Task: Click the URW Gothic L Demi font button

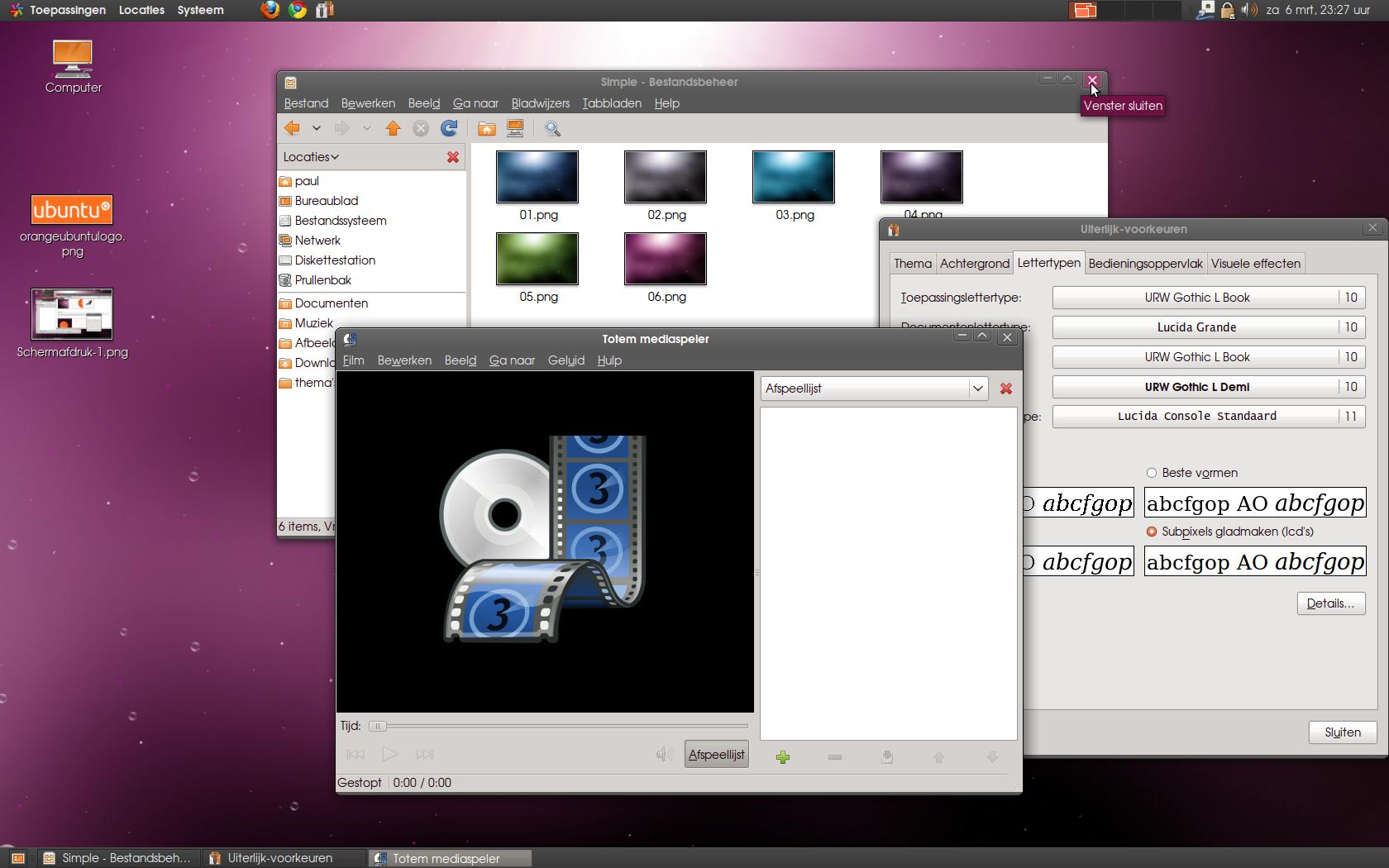Action: tap(1209, 387)
